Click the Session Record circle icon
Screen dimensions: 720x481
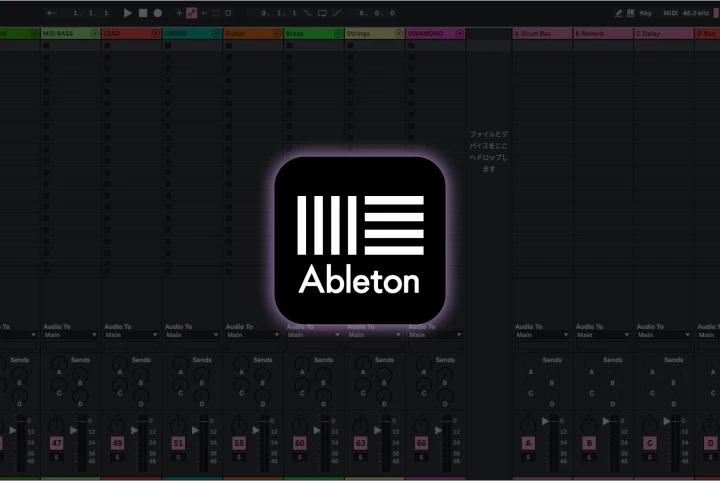(228, 13)
